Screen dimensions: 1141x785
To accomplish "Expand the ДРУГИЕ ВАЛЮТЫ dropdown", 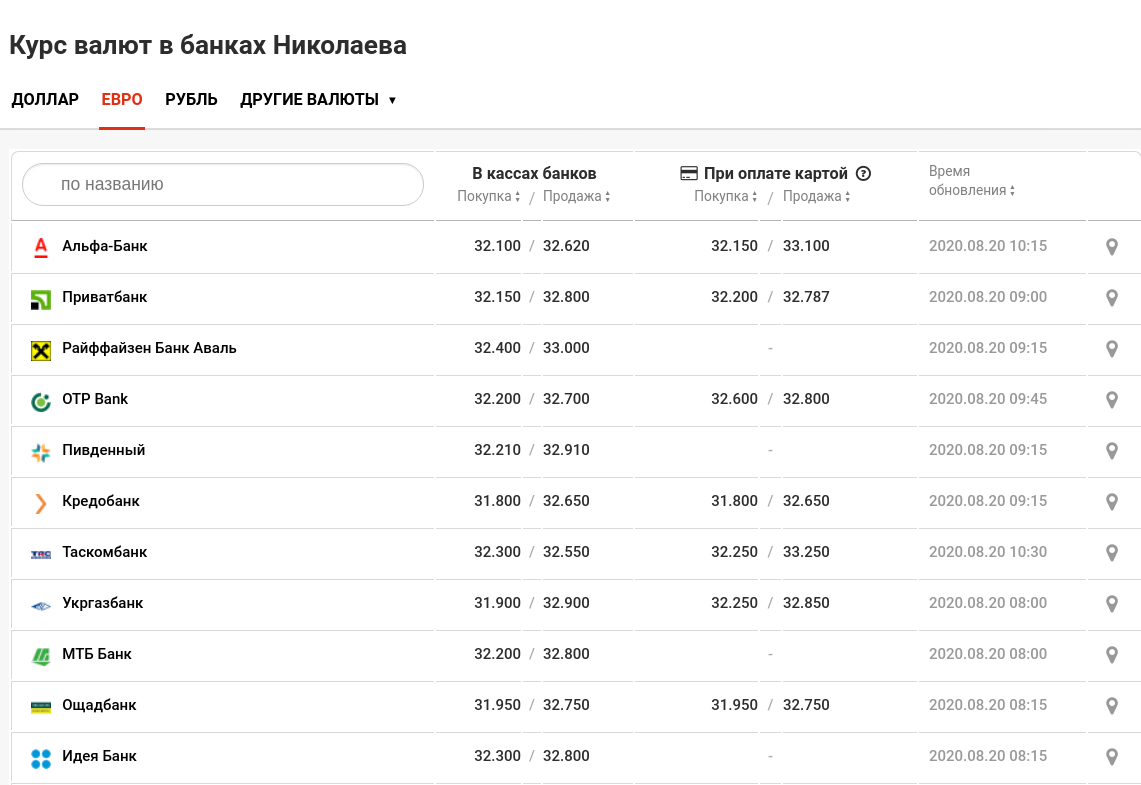I will (318, 100).
